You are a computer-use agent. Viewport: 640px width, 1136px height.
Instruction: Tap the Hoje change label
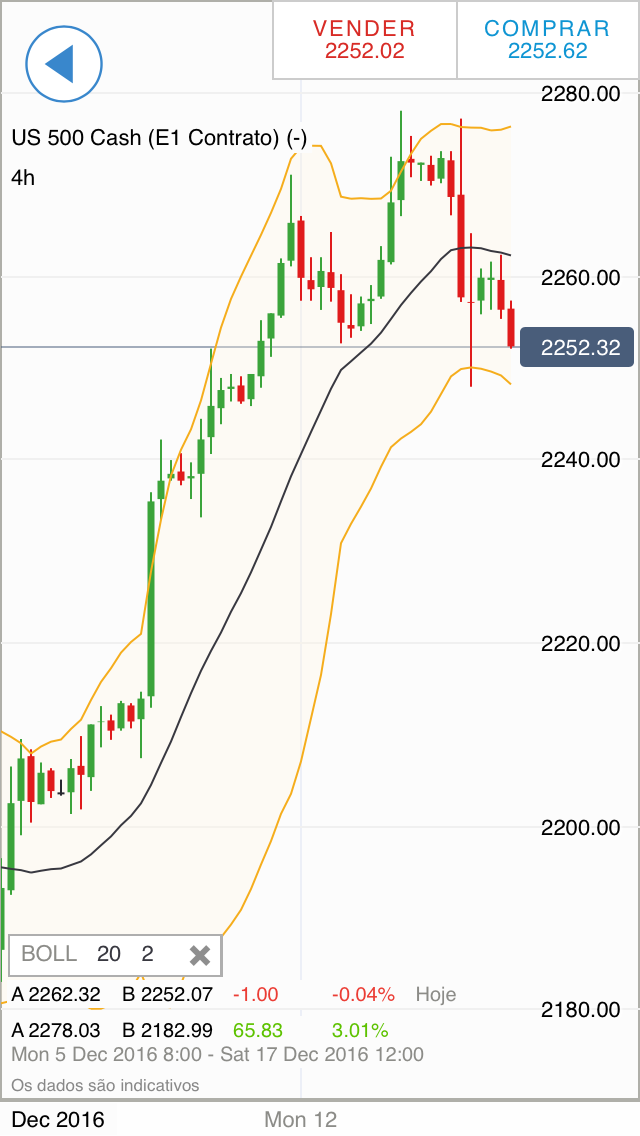coord(435,994)
